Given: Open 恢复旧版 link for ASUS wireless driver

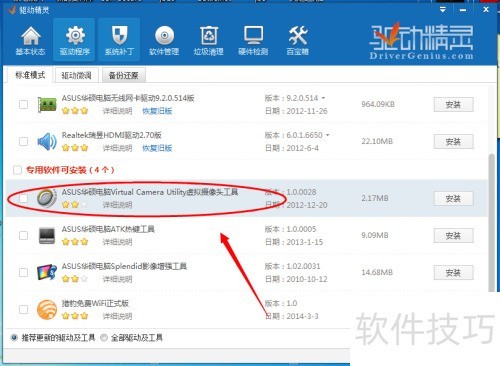Looking at the screenshot, I should (157, 111).
